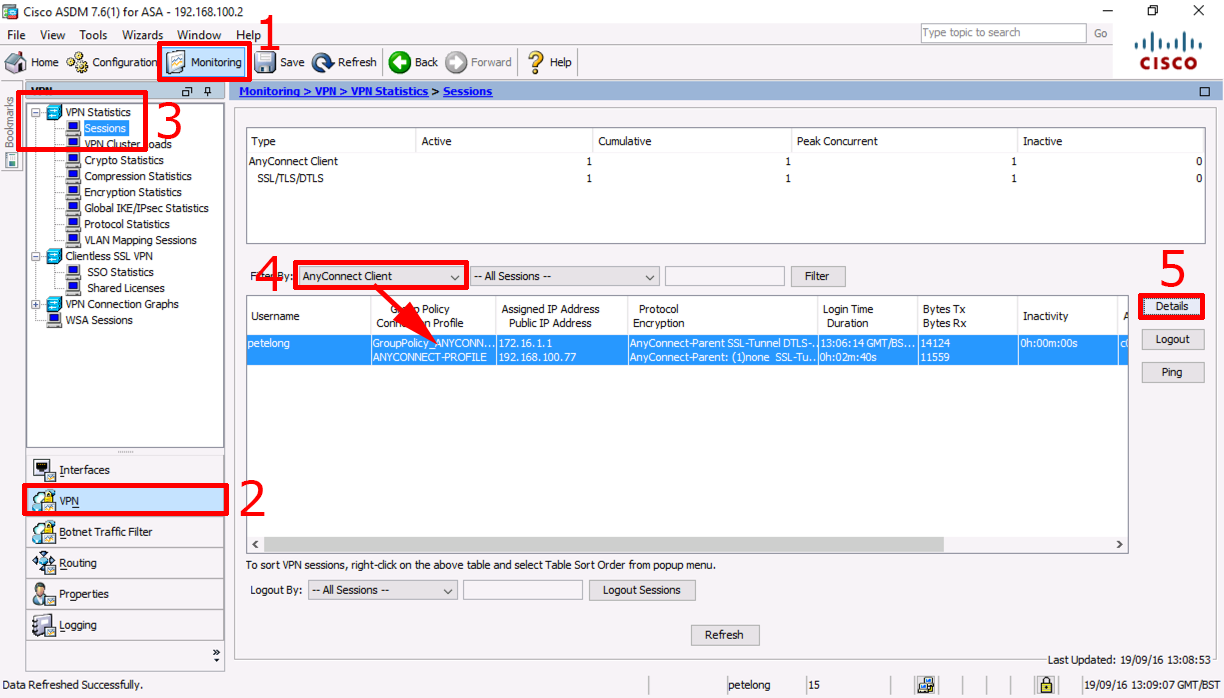Open the Filter By AnyConnect Client dropdown
The height and width of the screenshot is (698, 1224).
[381, 276]
